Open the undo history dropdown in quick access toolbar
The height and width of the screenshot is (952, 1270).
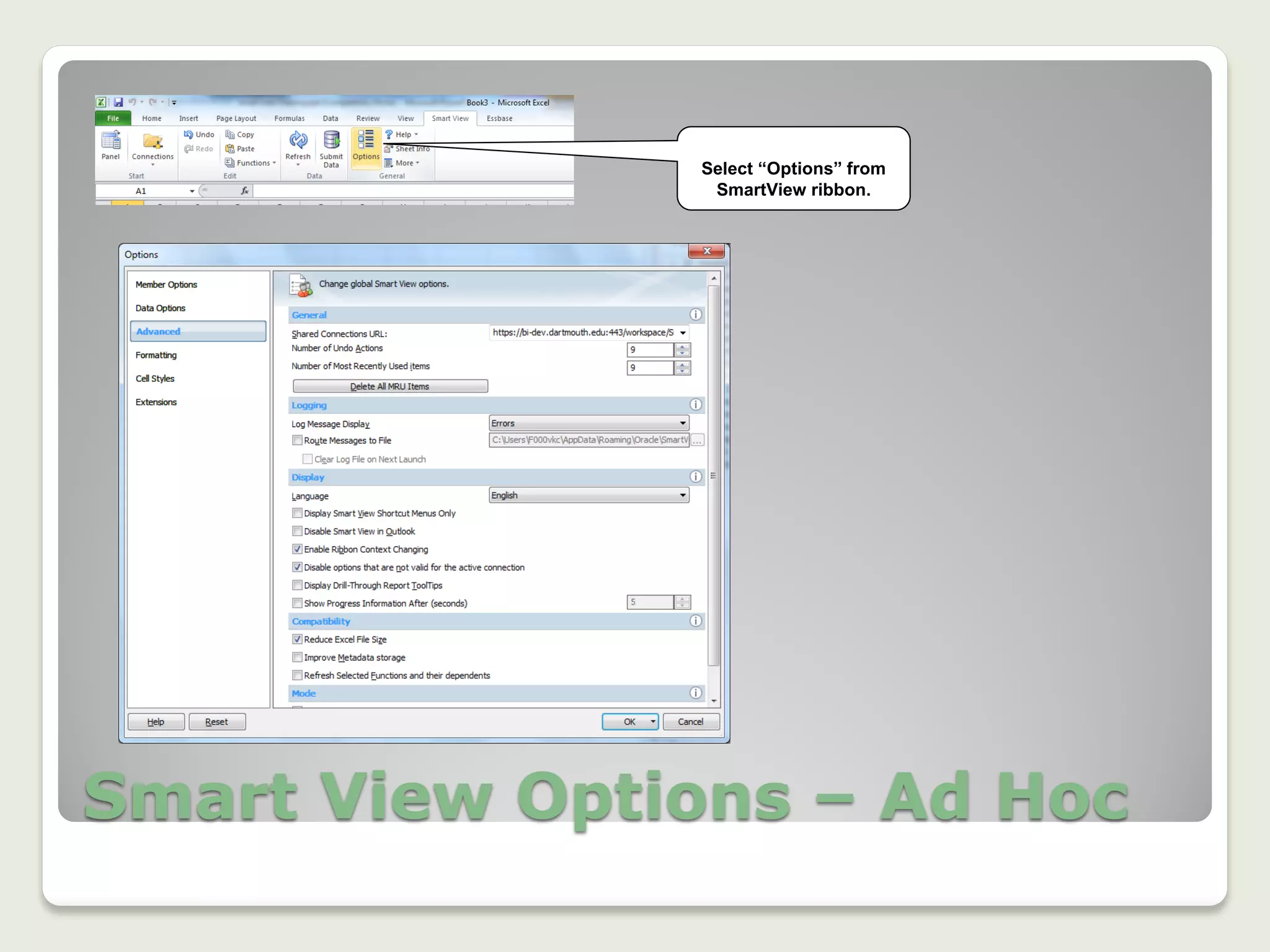tap(142, 102)
